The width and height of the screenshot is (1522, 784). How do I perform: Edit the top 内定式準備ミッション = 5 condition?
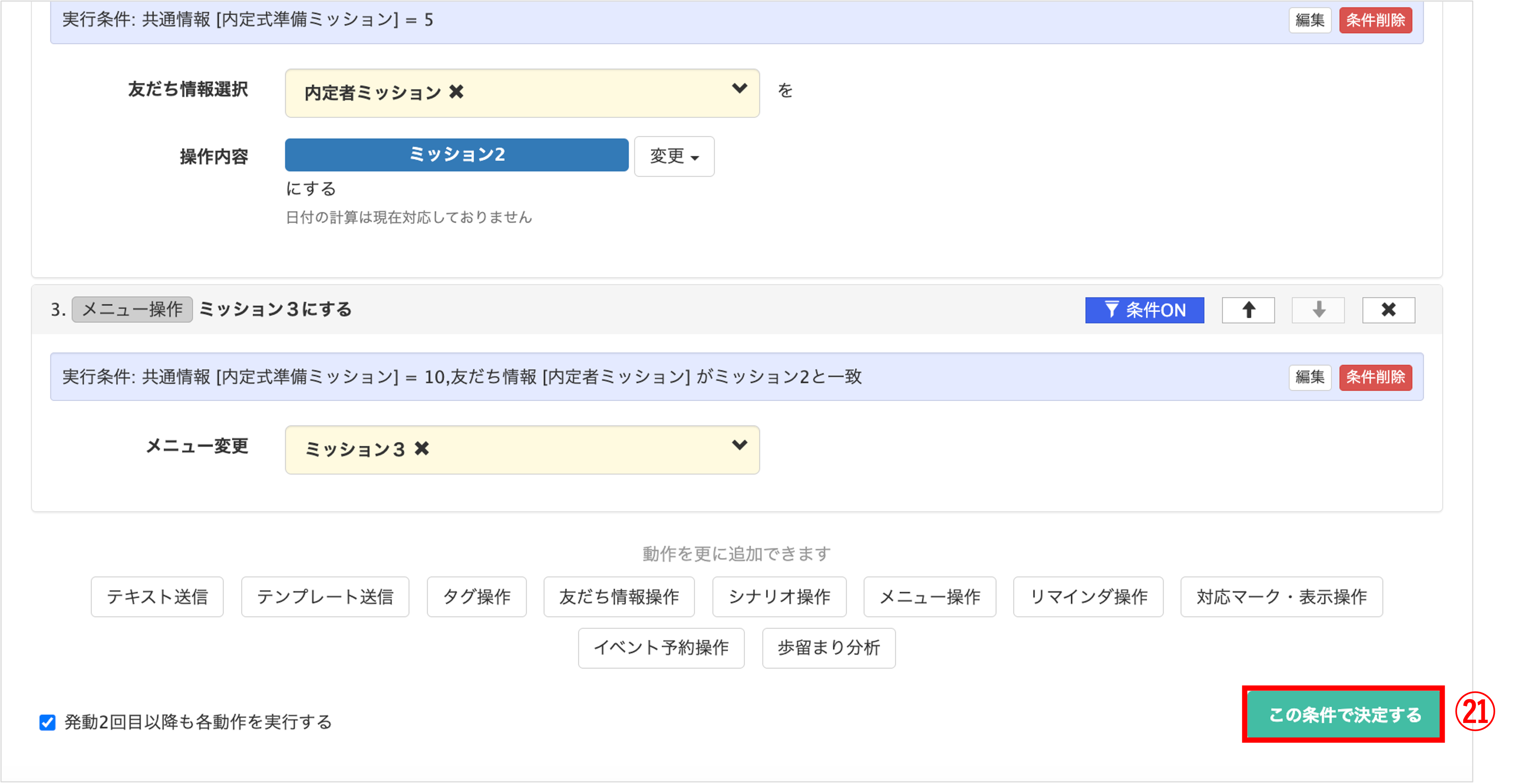pyautogui.click(x=1310, y=20)
